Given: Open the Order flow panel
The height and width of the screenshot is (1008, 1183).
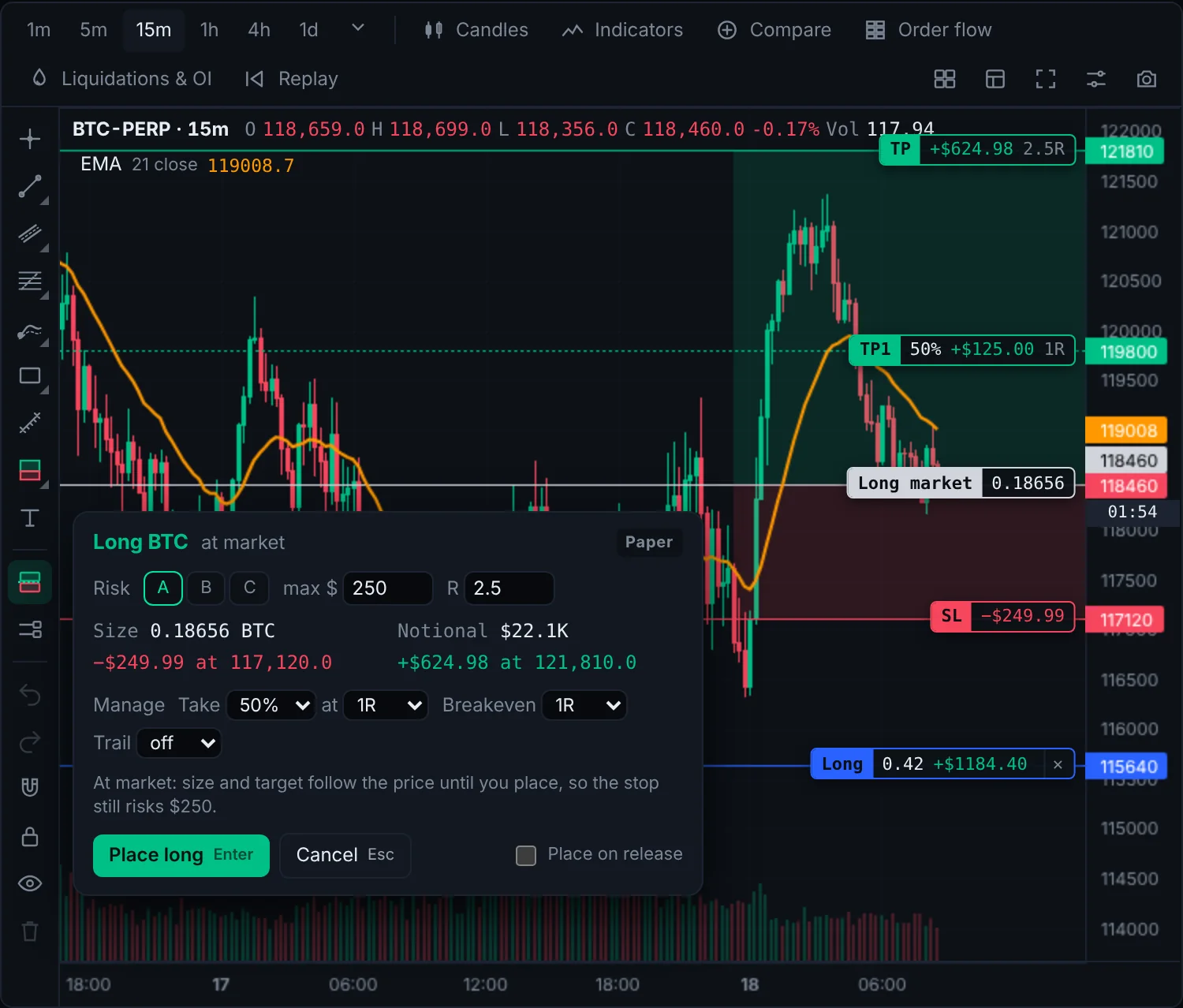Looking at the screenshot, I should click(x=928, y=30).
